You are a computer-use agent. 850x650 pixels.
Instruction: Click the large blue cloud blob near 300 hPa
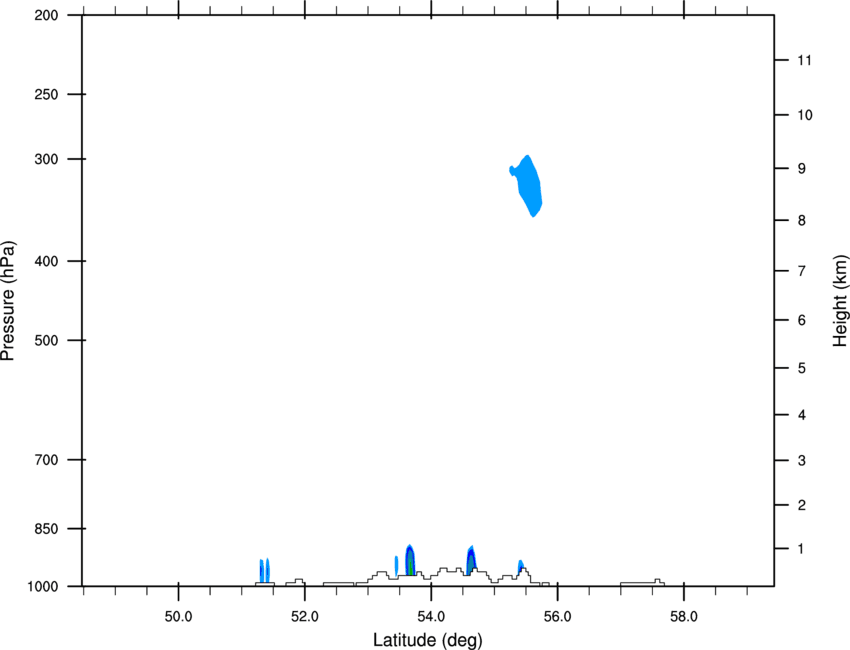click(x=529, y=186)
